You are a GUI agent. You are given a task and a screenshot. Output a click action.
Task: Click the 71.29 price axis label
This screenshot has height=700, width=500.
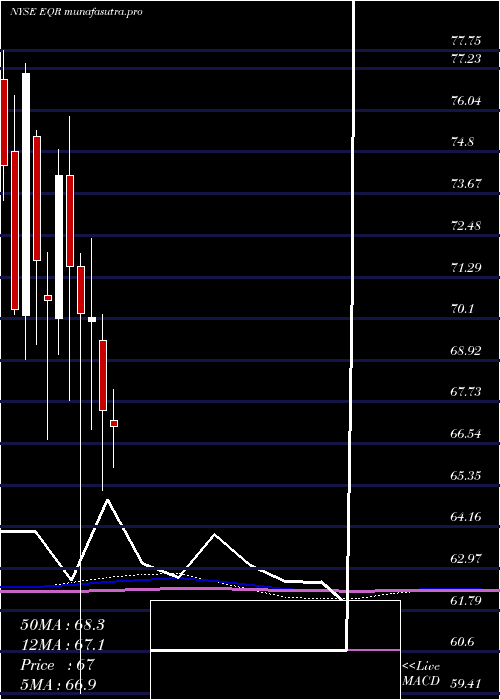point(466,267)
